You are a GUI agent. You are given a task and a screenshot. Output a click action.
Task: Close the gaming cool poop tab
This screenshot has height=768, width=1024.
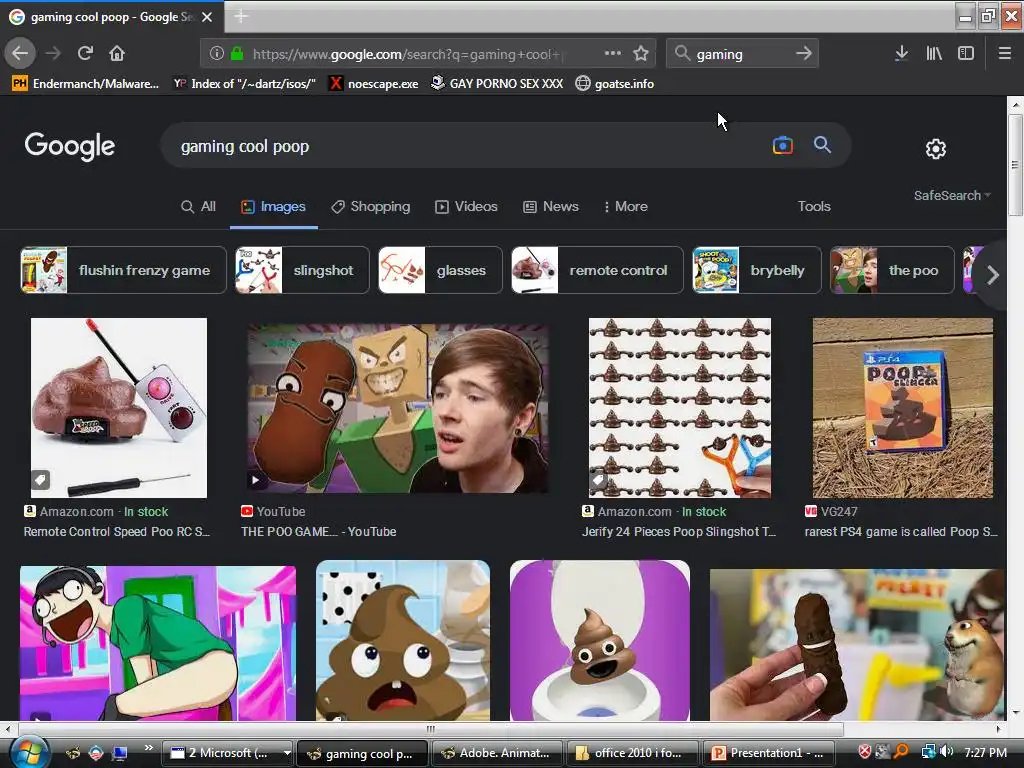pyautogui.click(x=207, y=17)
